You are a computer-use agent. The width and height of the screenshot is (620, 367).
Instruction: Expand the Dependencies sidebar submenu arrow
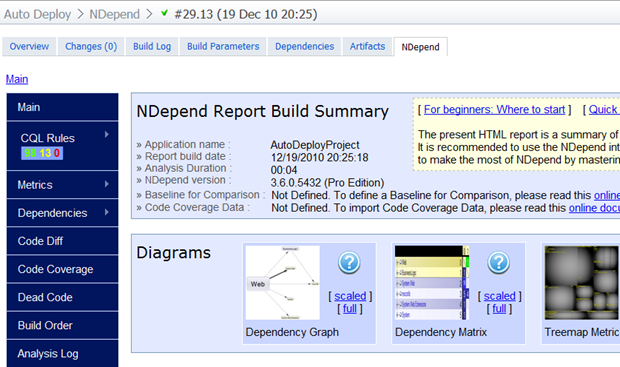(x=107, y=212)
